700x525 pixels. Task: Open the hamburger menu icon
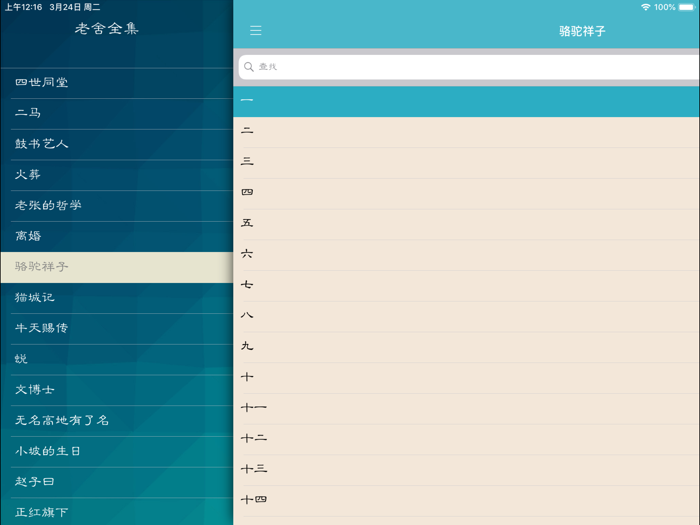click(x=255, y=30)
